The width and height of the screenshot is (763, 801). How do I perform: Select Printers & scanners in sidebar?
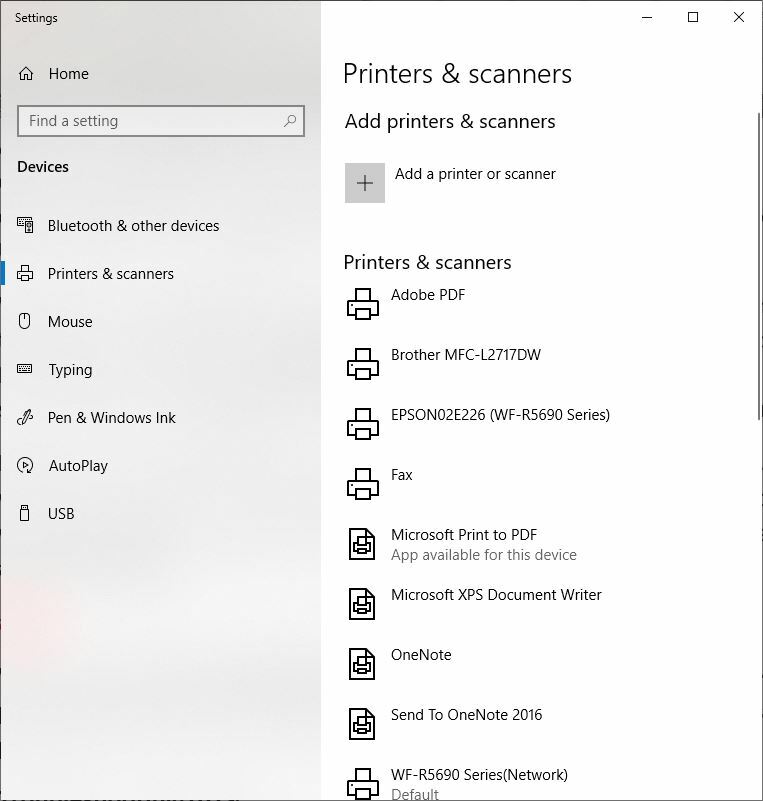111,274
